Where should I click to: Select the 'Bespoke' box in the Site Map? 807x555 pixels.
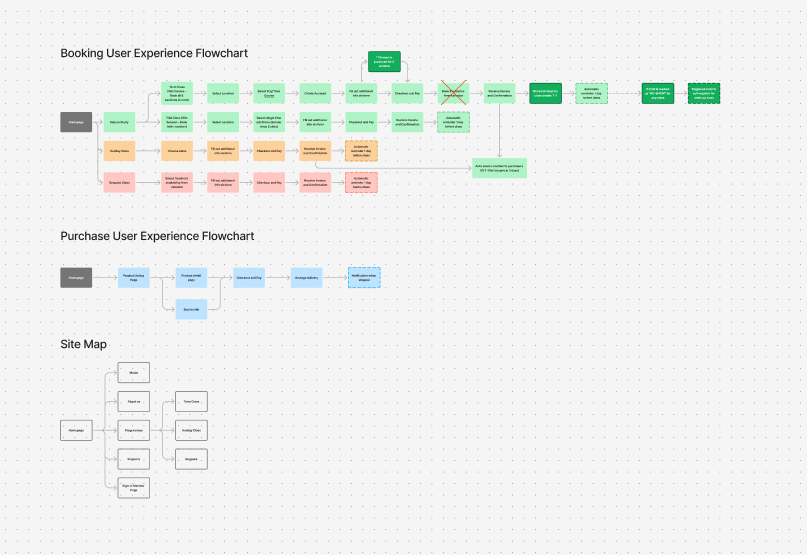pos(191,459)
